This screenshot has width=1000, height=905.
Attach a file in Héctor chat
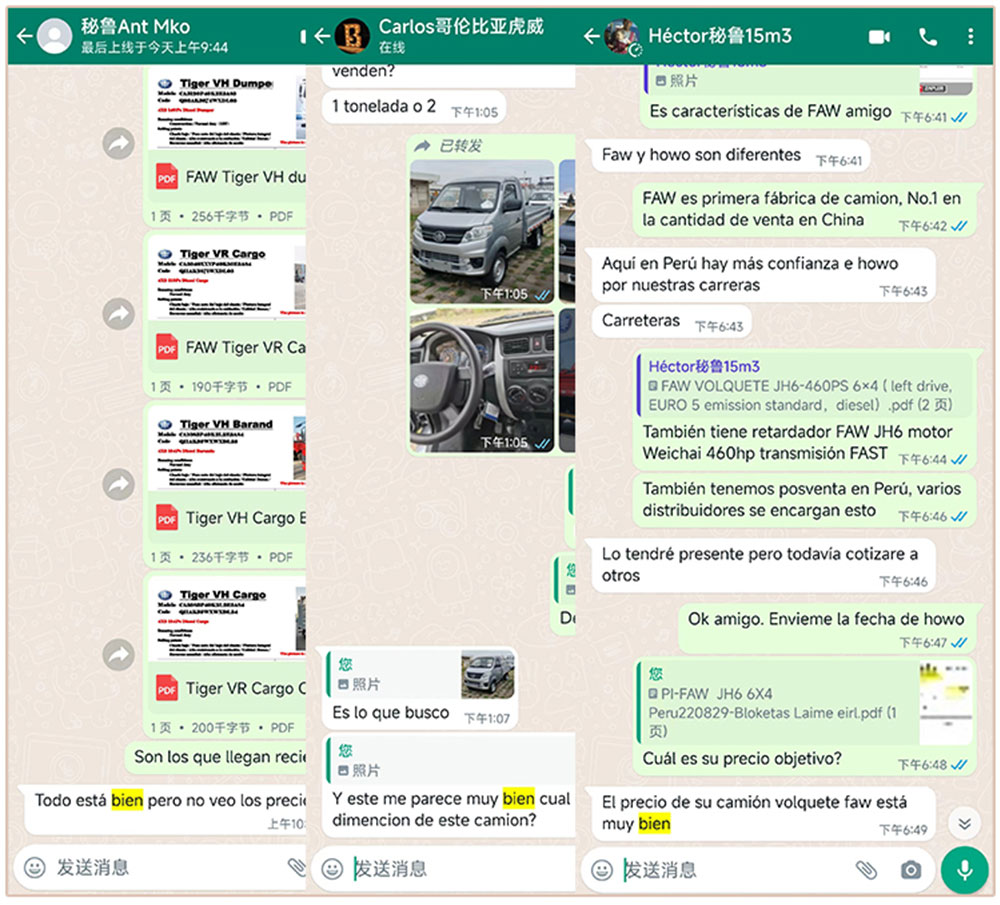coord(866,870)
